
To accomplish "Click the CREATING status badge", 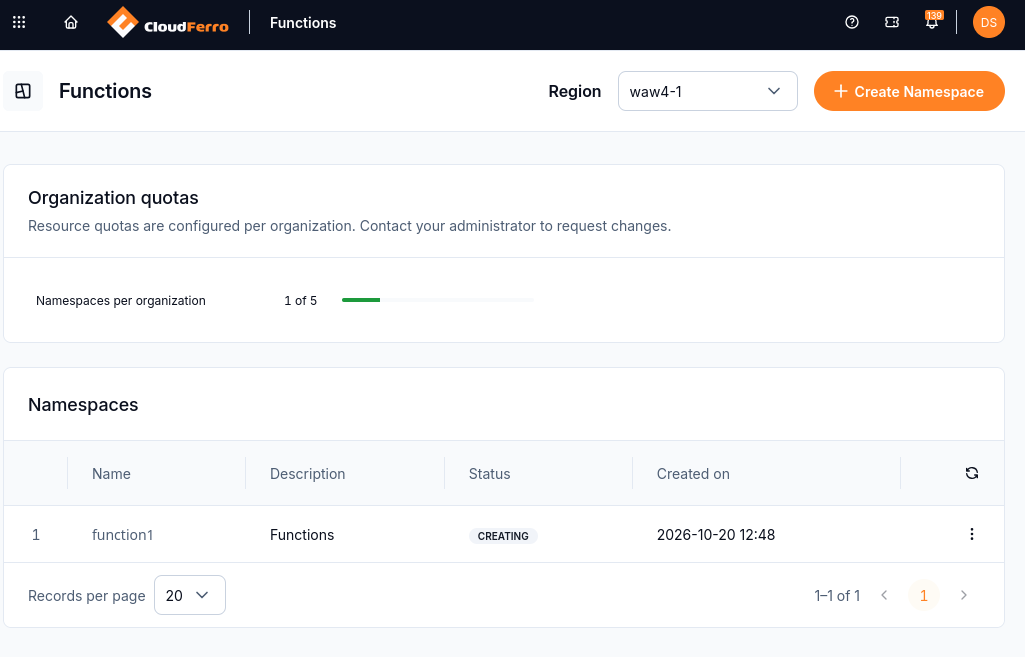I will [503, 536].
